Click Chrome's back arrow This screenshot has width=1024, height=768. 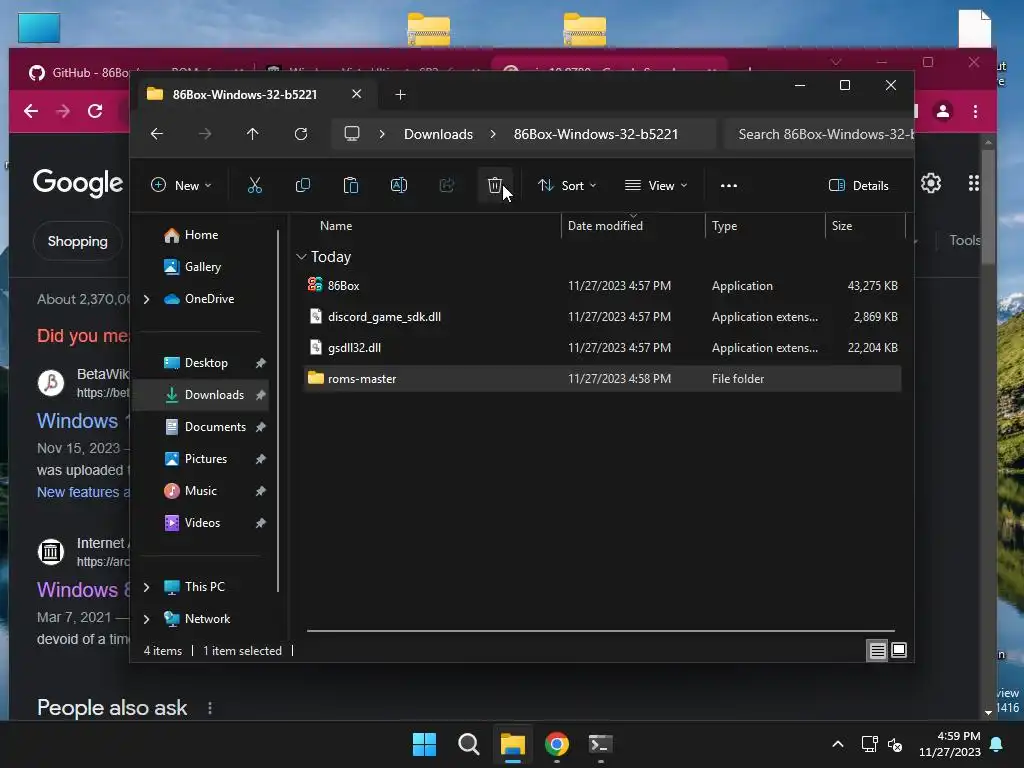click(x=31, y=111)
